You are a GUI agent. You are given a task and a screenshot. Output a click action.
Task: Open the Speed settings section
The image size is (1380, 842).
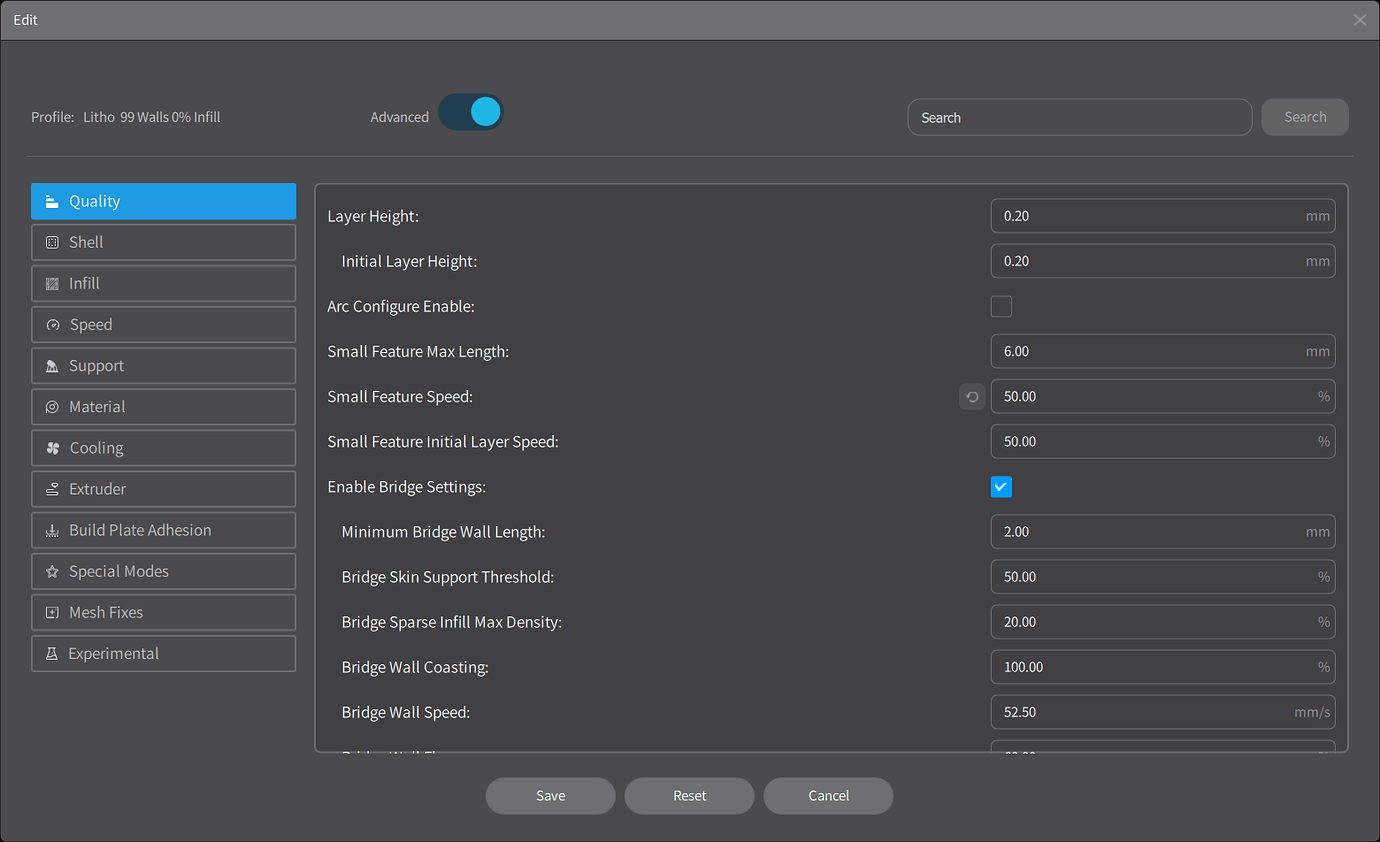click(163, 324)
